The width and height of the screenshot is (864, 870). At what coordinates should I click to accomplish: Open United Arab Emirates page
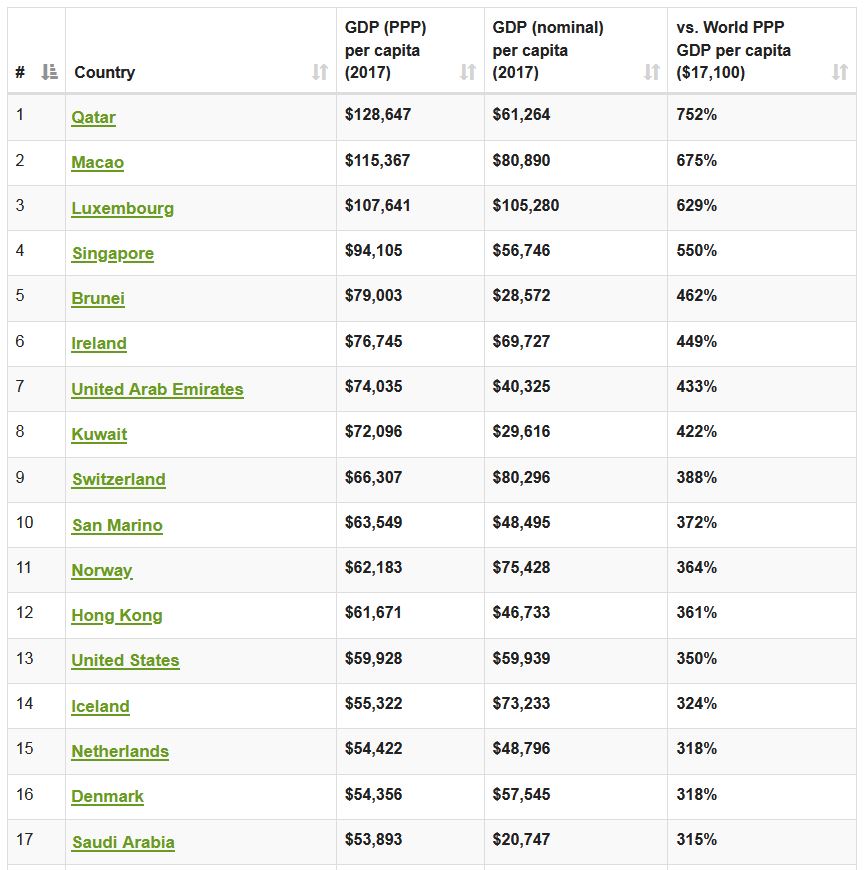pos(156,389)
